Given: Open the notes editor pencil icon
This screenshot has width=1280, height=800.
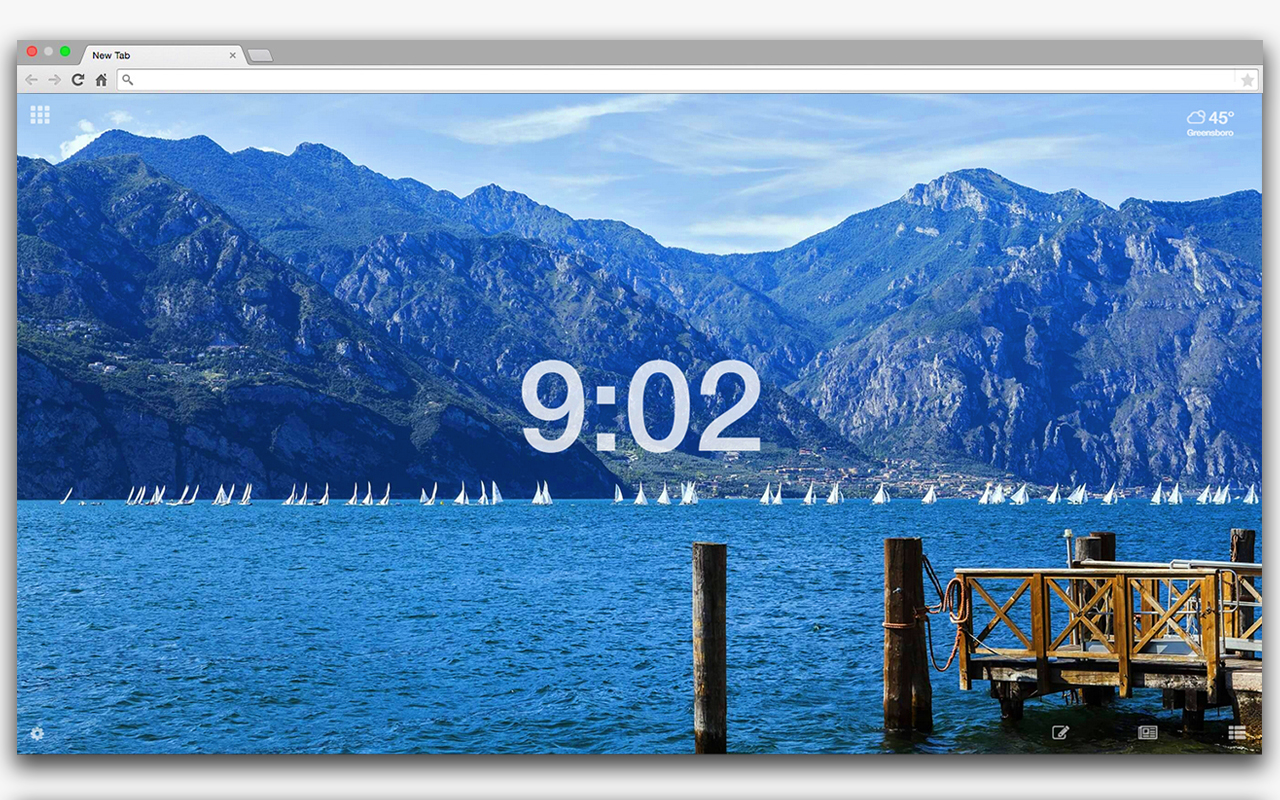Looking at the screenshot, I should pos(1062,732).
